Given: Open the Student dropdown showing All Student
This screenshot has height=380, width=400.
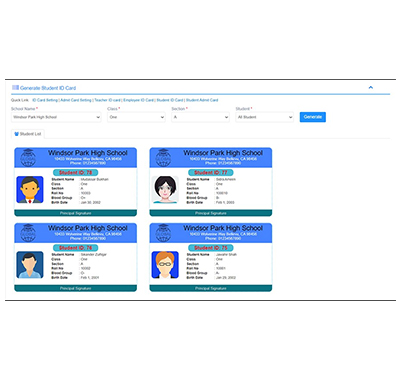Looking at the screenshot, I should click(265, 117).
